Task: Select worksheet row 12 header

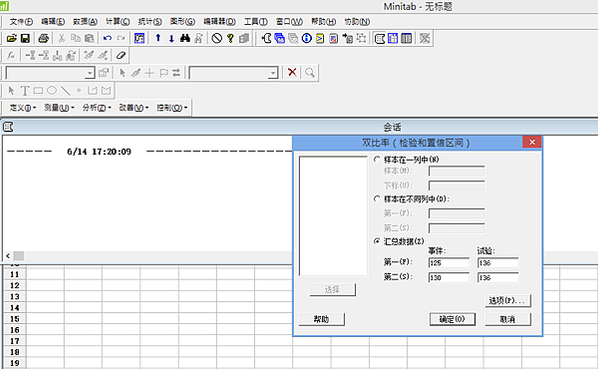Action: [x=14, y=285]
